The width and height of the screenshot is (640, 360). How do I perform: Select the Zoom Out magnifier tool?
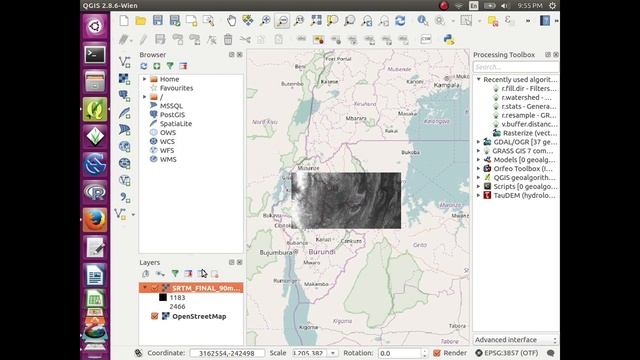pyautogui.click(x=282, y=20)
